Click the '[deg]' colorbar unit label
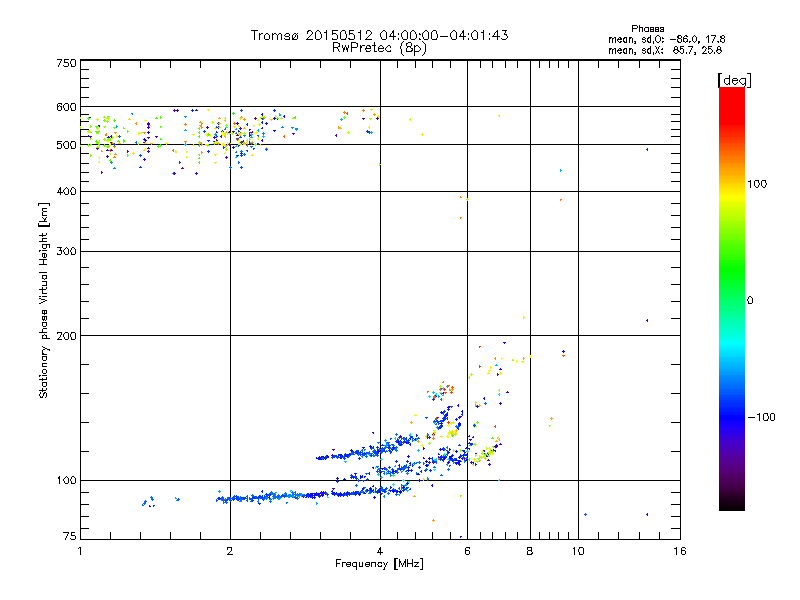The height and width of the screenshot is (600, 800). coord(734,80)
